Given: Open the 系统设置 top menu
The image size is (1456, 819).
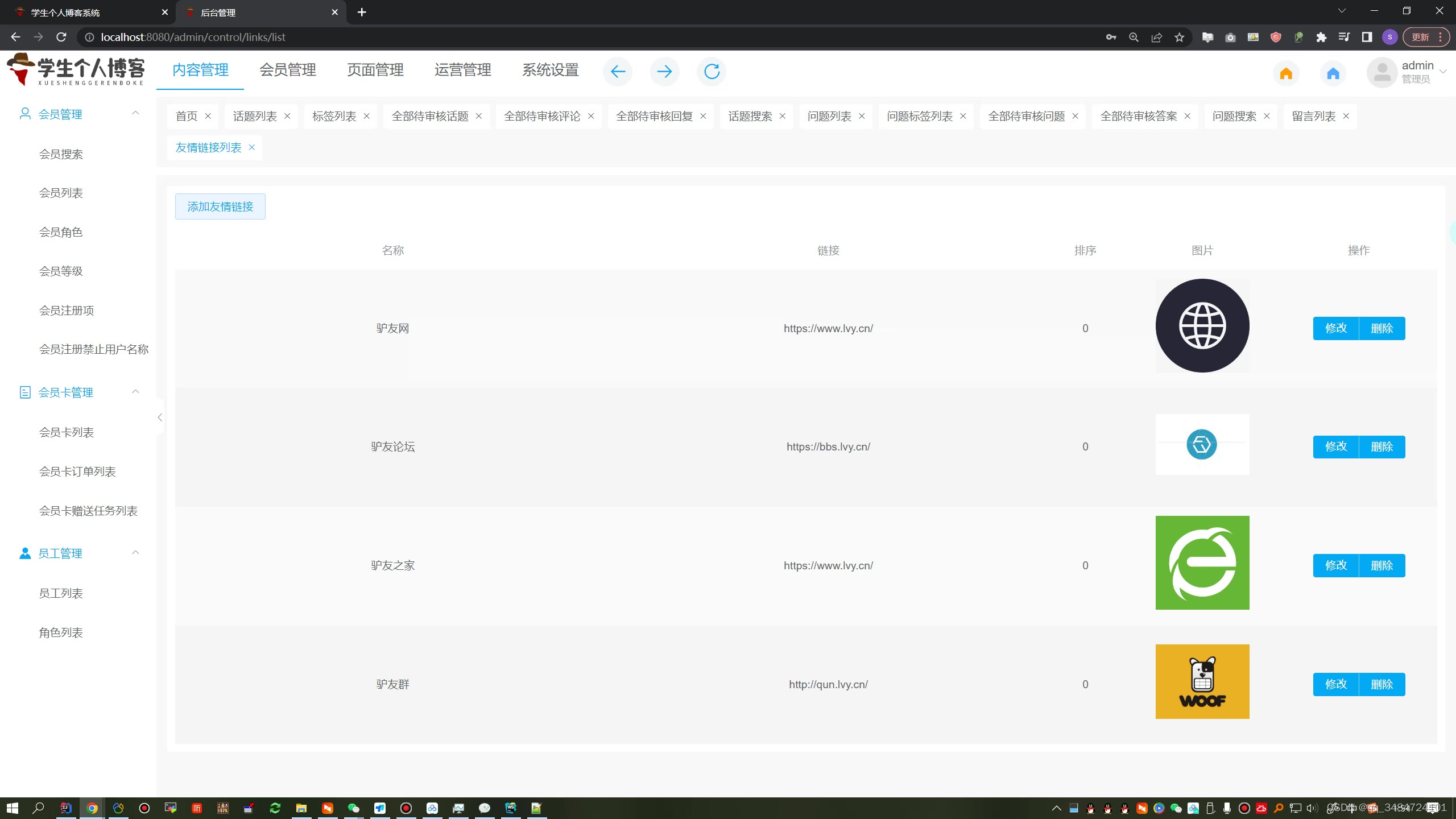Looking at the screenshot, I should [550, 70].
